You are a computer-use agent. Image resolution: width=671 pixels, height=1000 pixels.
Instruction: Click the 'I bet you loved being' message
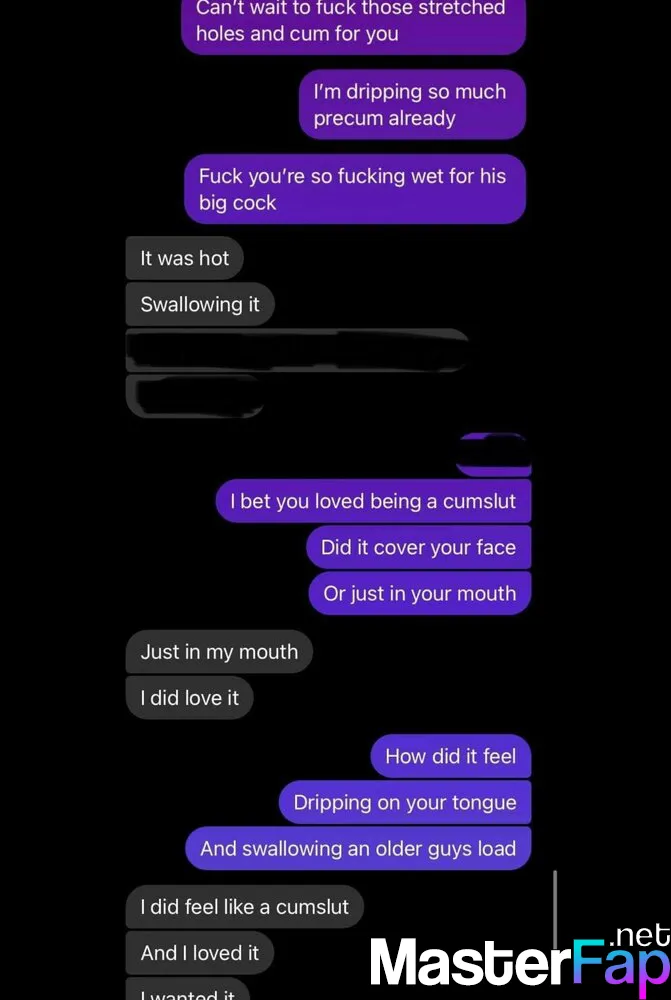pyautogui.click(x=373, y=501)
